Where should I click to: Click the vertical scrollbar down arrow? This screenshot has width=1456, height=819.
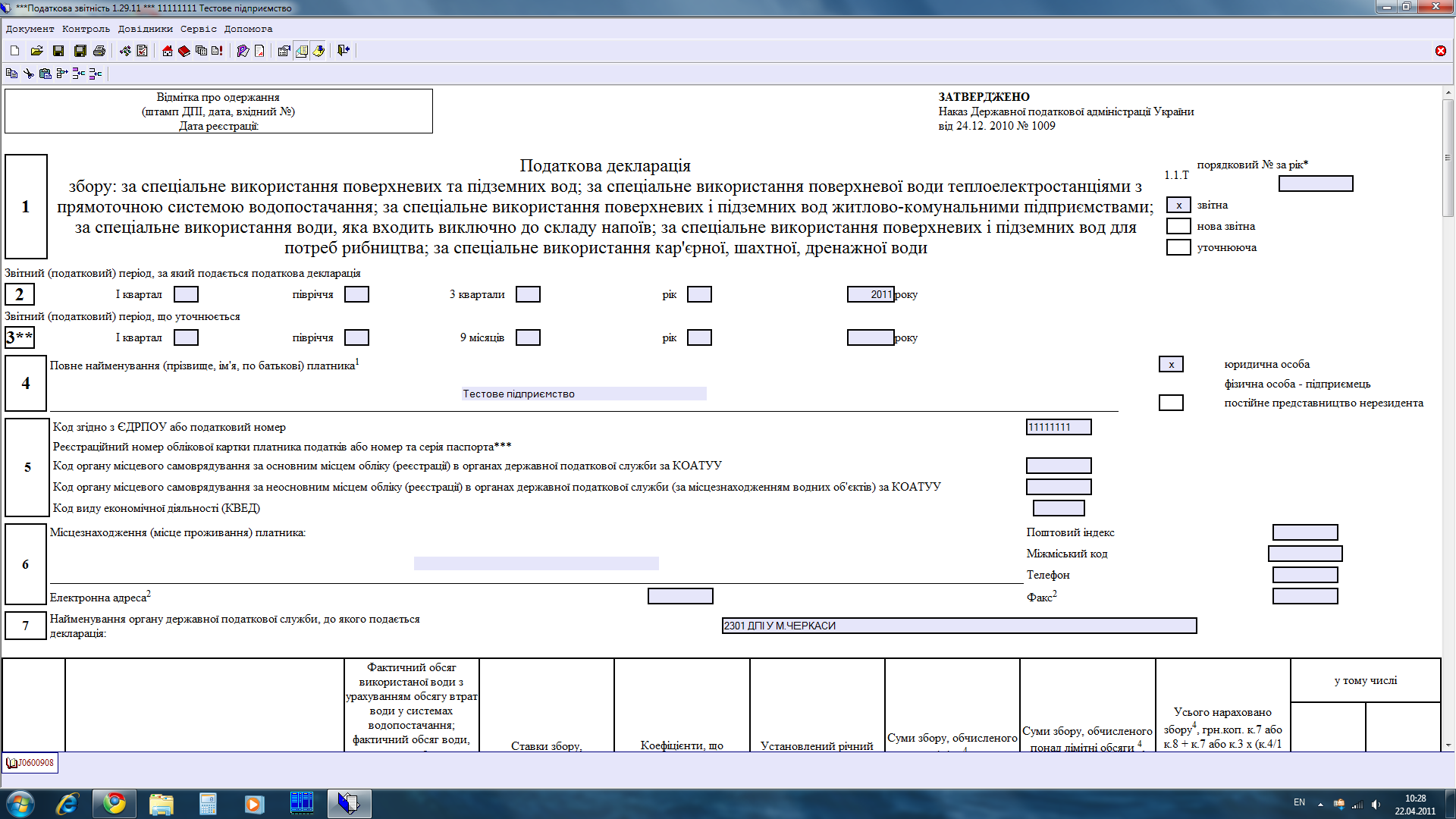pyautogui.click(x=1448, y=745)
